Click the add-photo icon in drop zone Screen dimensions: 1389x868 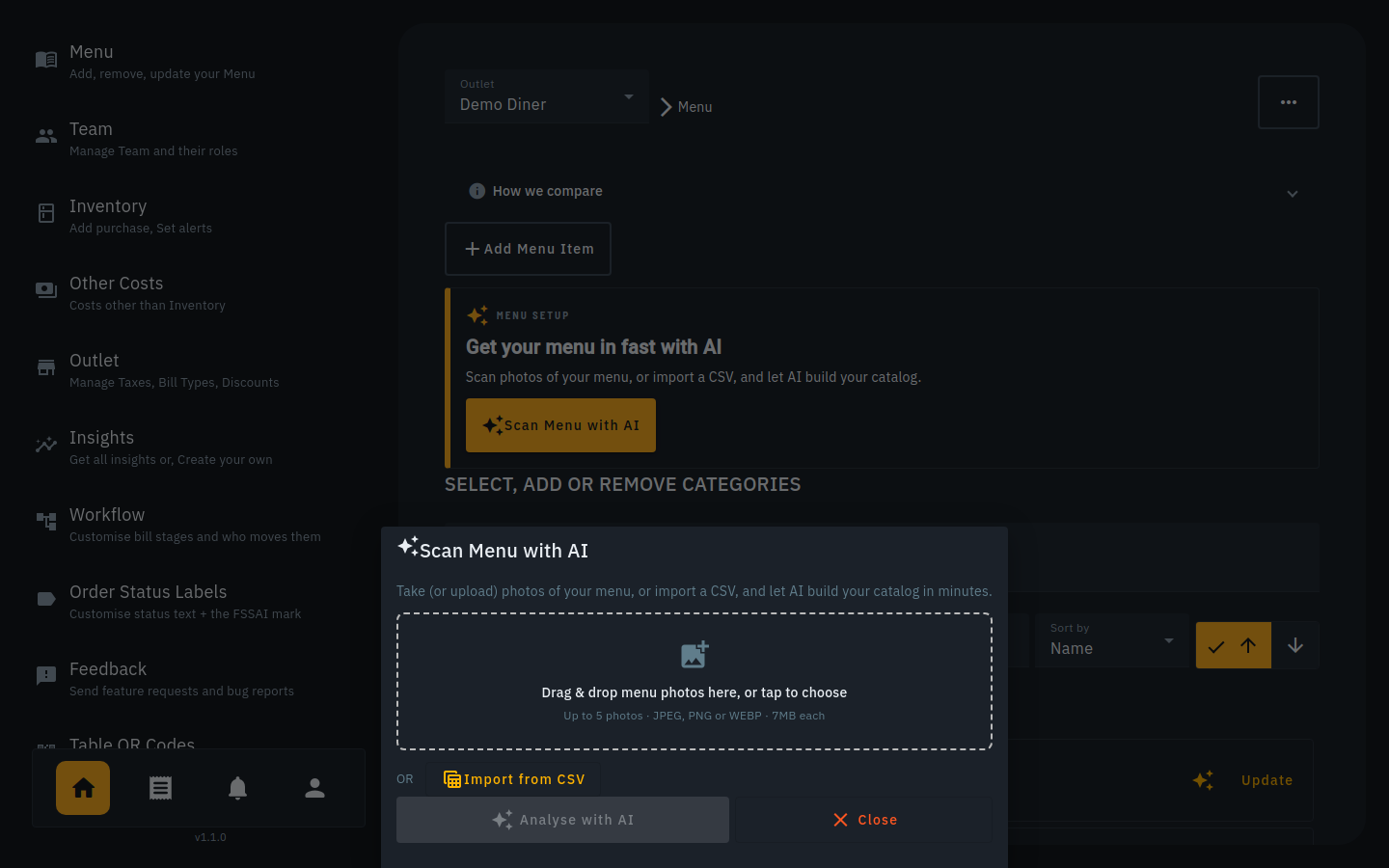click(x=694, y=655)
